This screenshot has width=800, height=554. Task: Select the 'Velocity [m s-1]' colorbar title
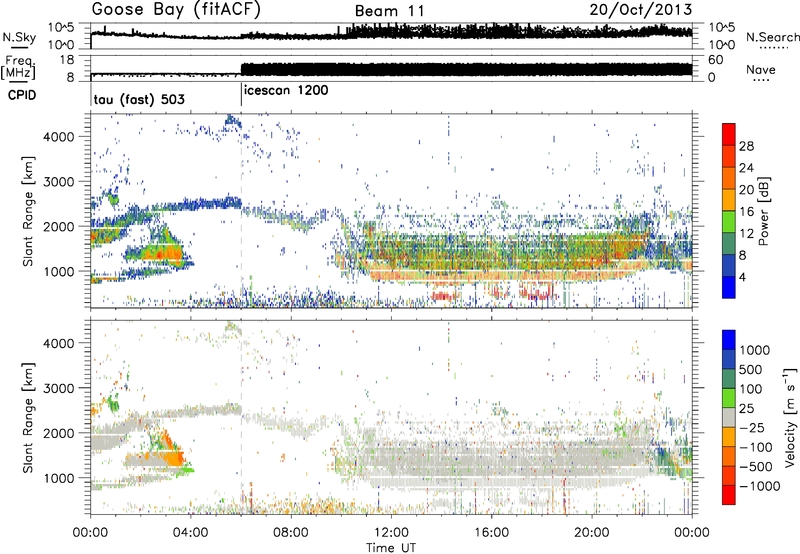[790, 417]
